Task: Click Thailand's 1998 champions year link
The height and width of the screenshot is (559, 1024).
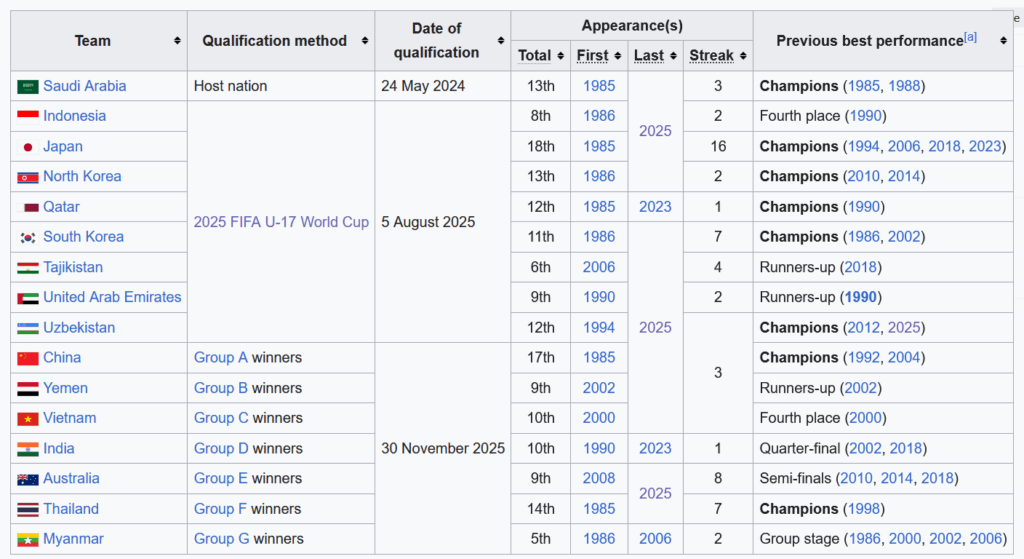Action: click(x=865, y=509)
